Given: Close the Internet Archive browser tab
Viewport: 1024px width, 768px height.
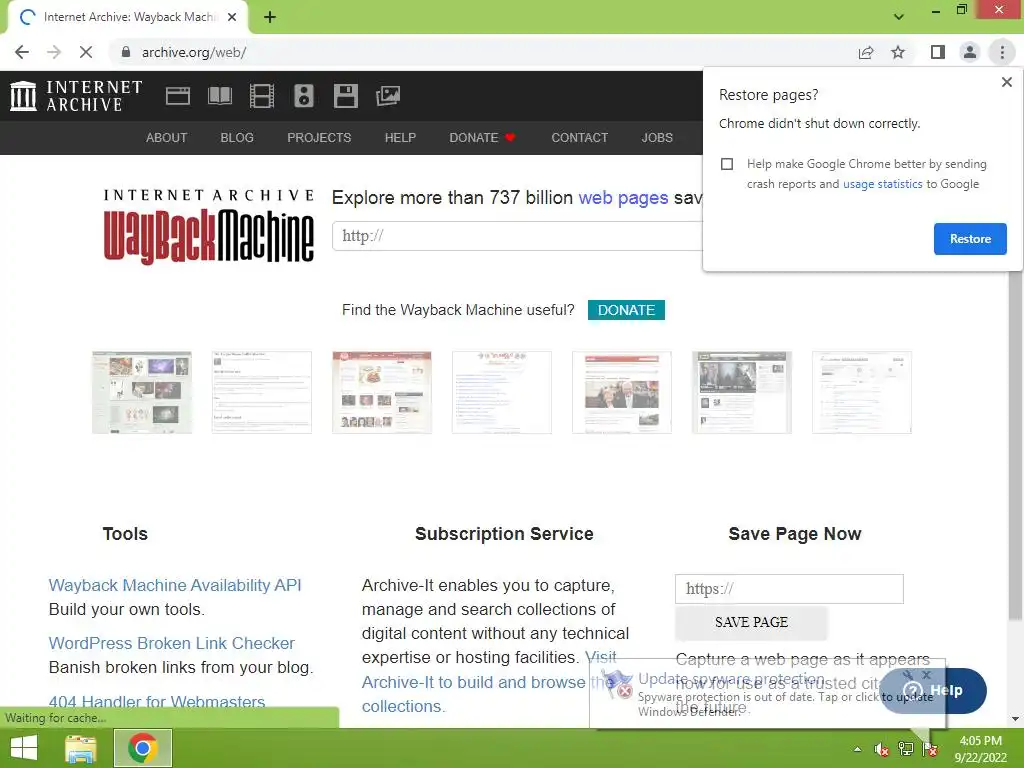Looking at the screenshot, I should (232, 17).
